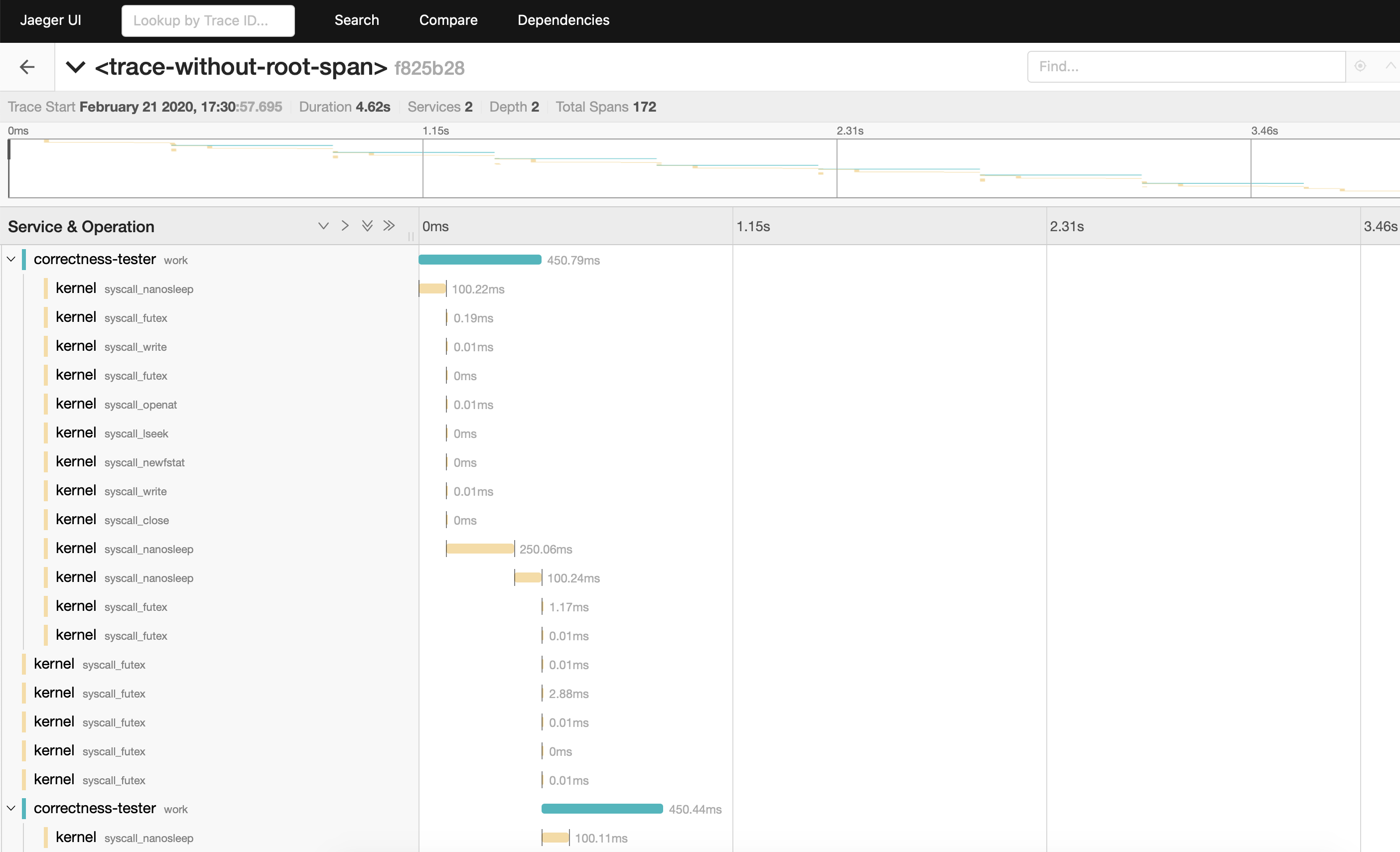The image size is (1400, 852).
Task: Click the Dependencies menu item
Action: (x=563, y=19)
